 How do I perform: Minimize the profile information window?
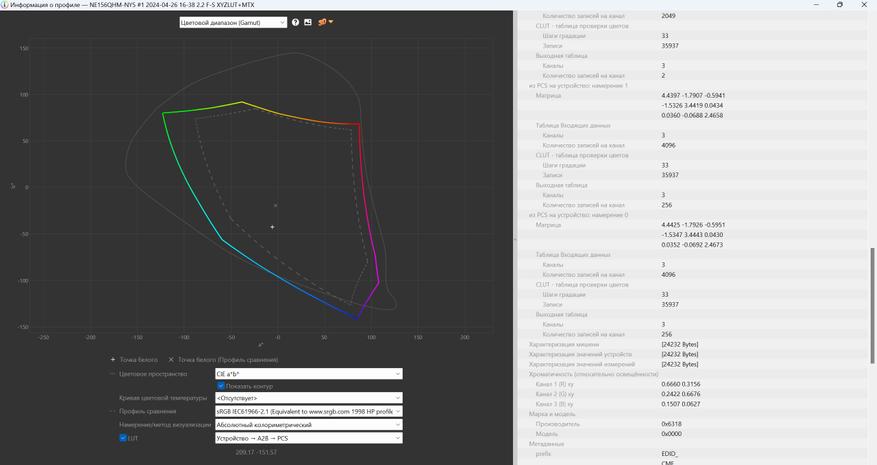(811, 5)
